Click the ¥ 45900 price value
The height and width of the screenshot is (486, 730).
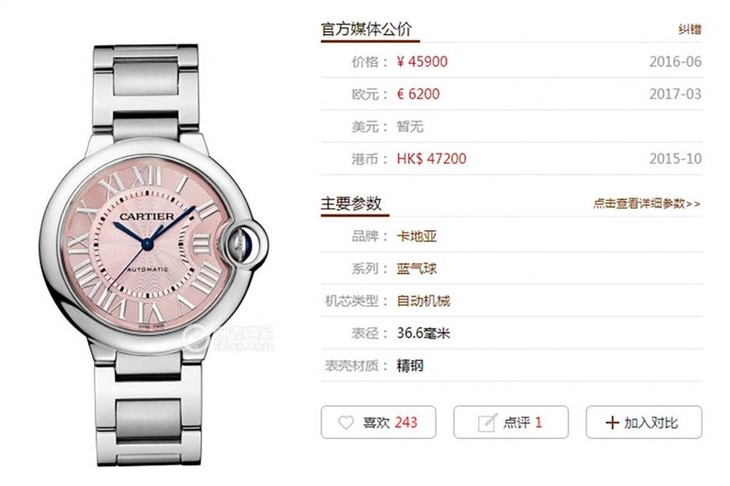[x=422, y=61]
